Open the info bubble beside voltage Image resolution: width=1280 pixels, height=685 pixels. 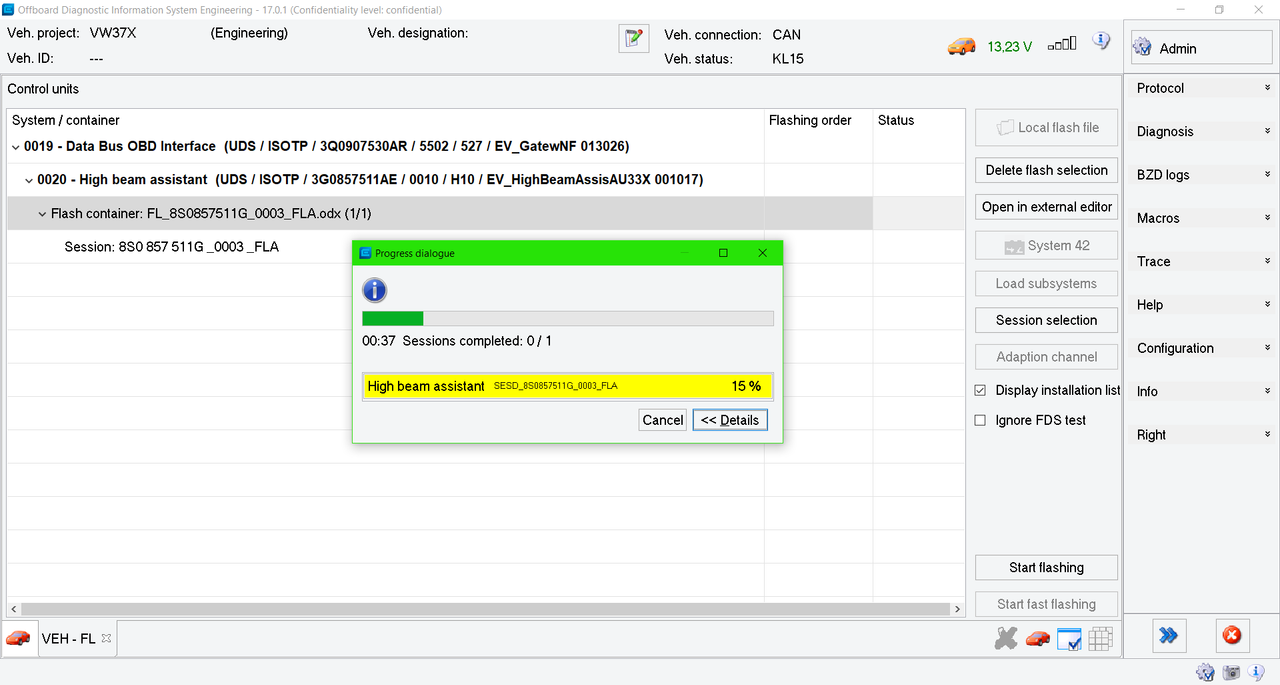pyautogui.click(x=1101, y=41)
